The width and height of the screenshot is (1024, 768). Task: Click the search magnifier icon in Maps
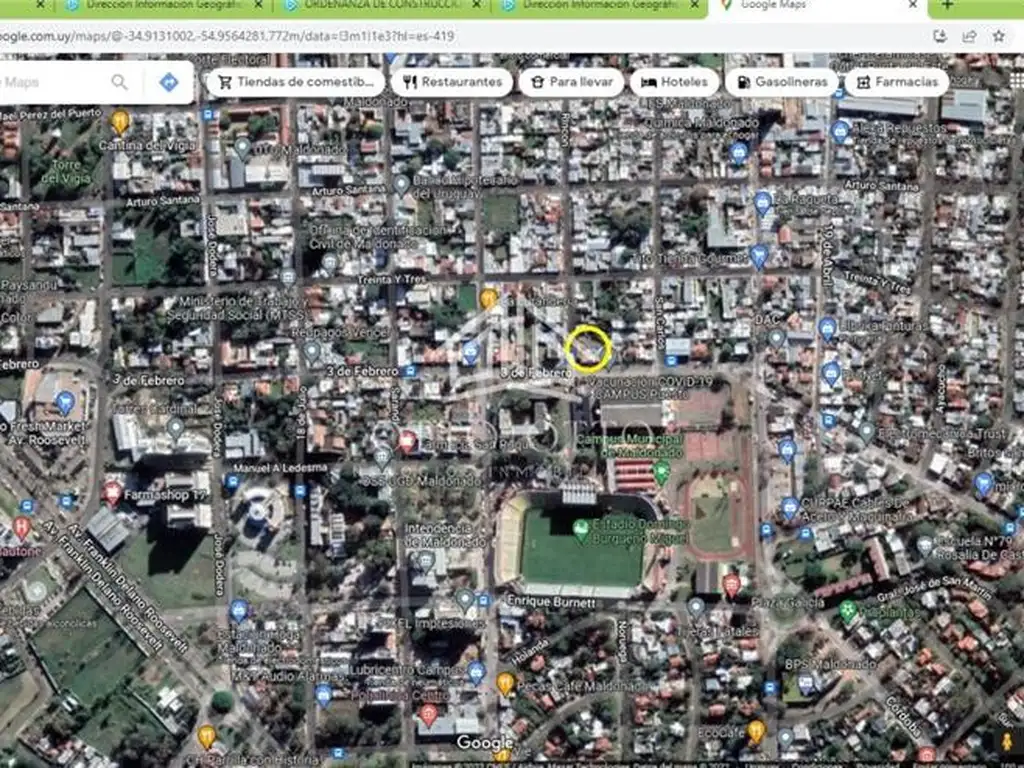120,82
